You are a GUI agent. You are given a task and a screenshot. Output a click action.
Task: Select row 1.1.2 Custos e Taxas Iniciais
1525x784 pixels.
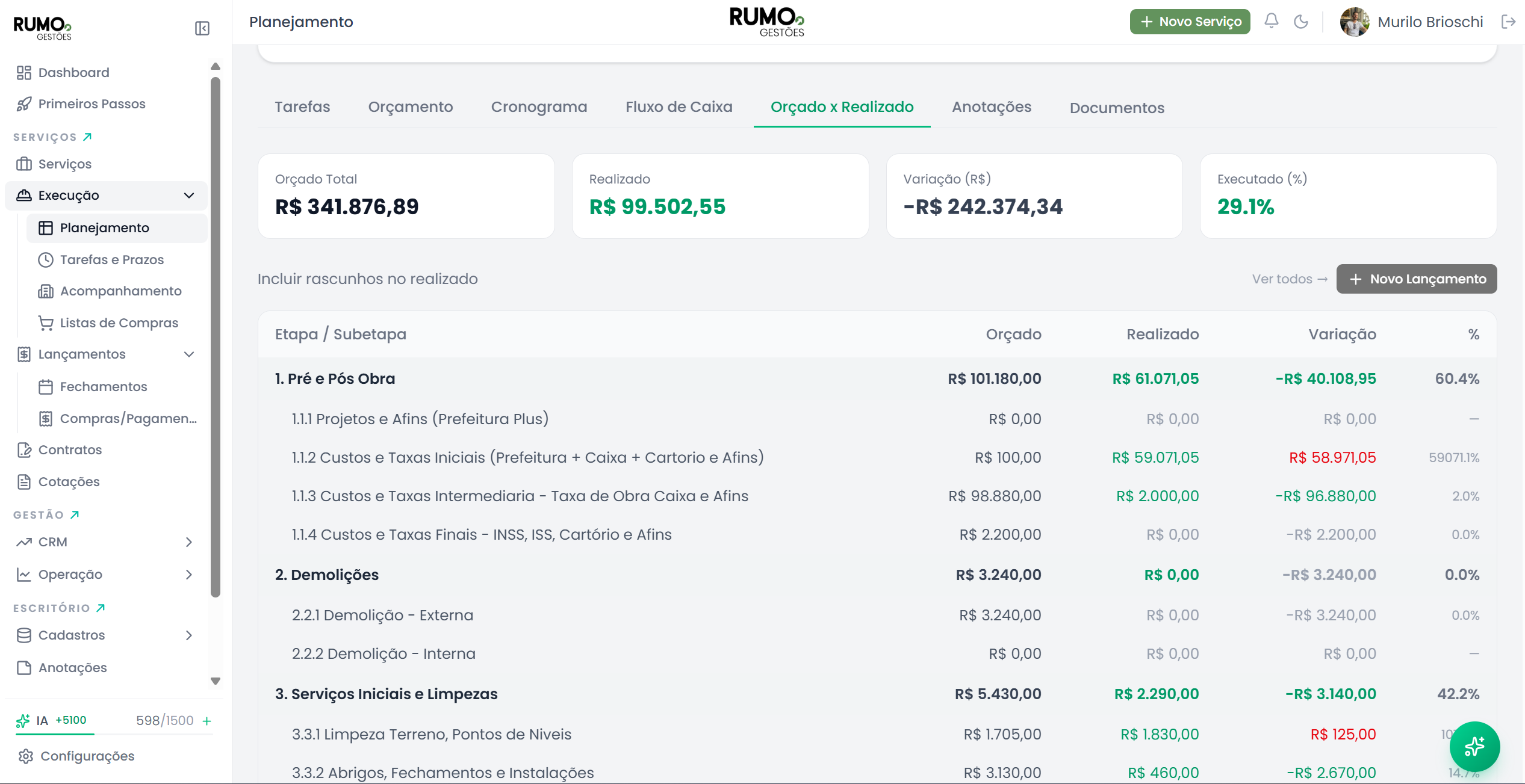pyautogui.click(x=877, y=457)
